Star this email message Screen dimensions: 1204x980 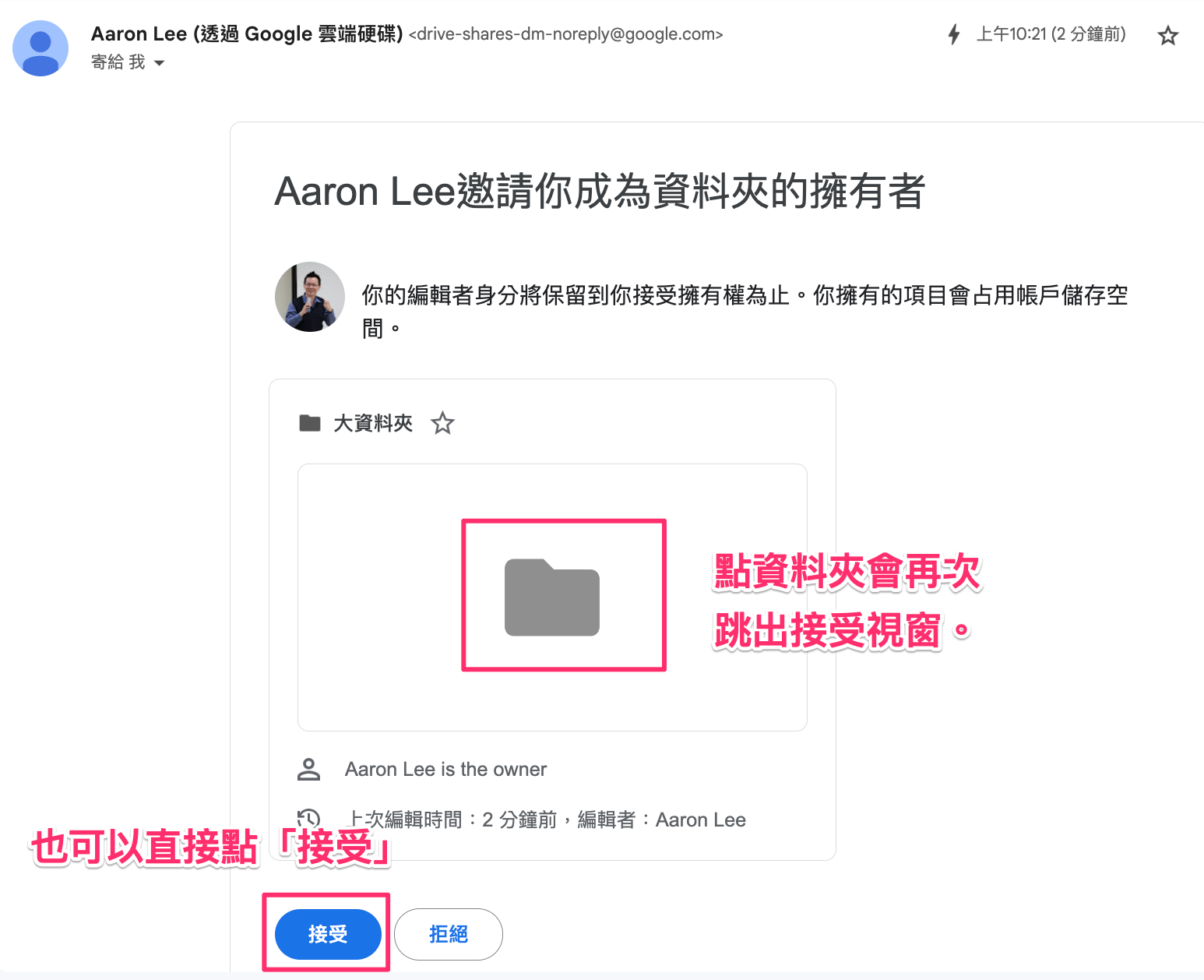click(x=1167, y=35)
